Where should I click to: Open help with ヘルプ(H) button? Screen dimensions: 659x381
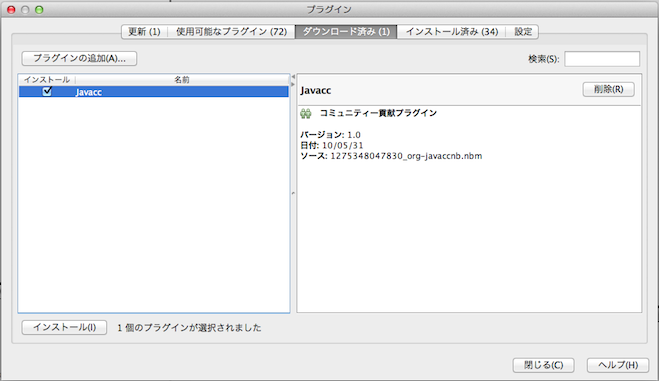(618, 365)
